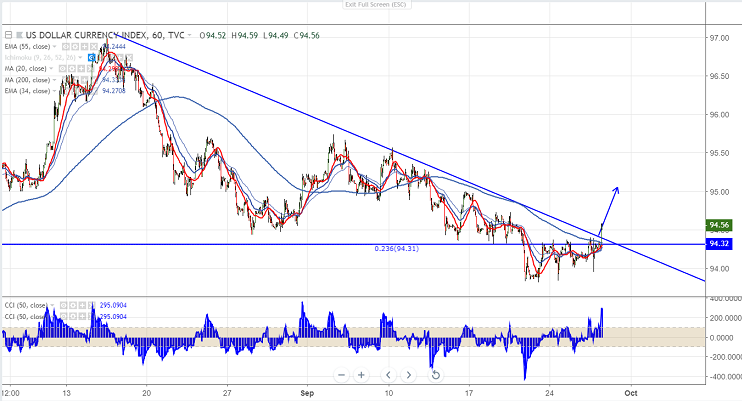The height and width of the screenshot is (401, 742).
Task: Click the plus icon on EMA (55, close)
Action: (x=84, y=46)
